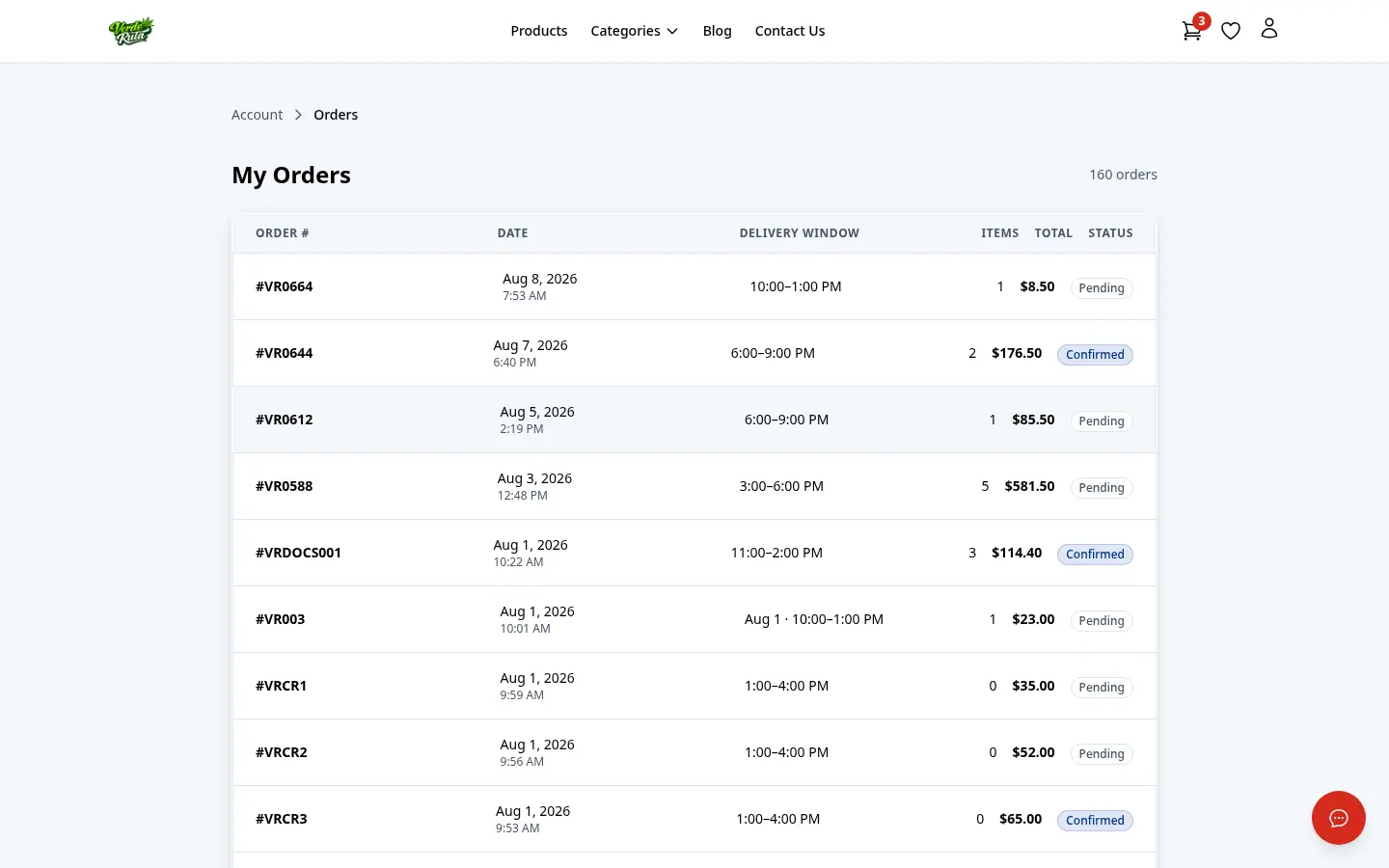Open order #VR0644
Viewport: 1389px width, 868px height.
[694, 353]
